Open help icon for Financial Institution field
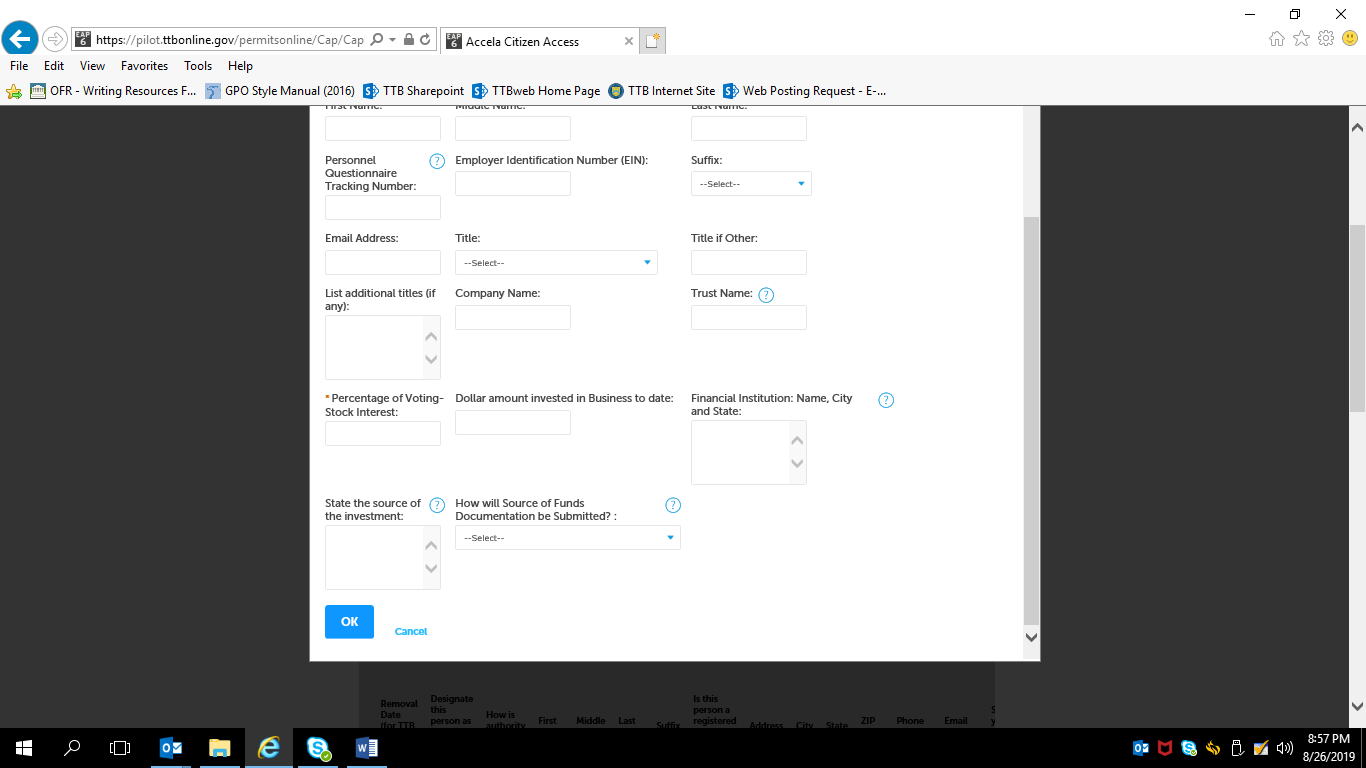The height and width of the screenshot is (768, 1366). pos(886,400)
